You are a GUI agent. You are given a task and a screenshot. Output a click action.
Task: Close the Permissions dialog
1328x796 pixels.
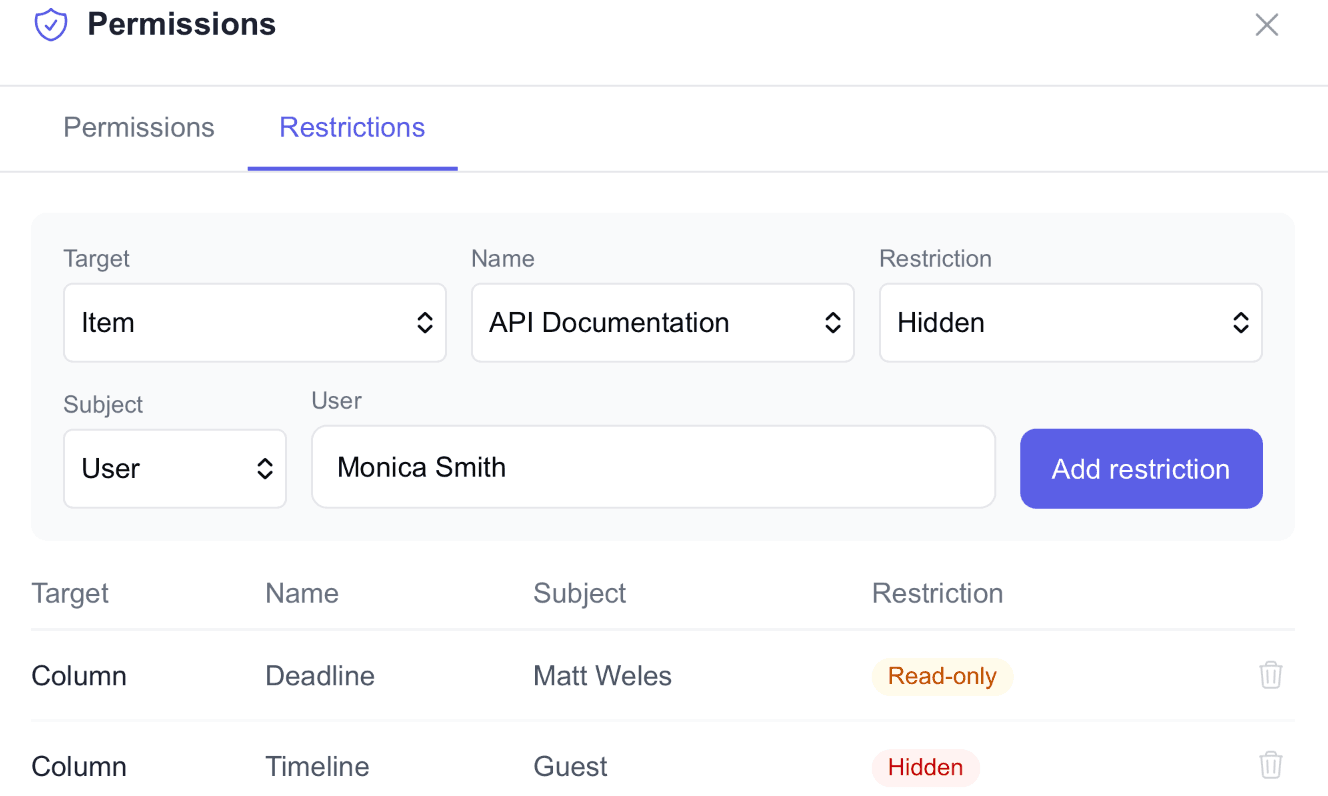point(1266,25)
